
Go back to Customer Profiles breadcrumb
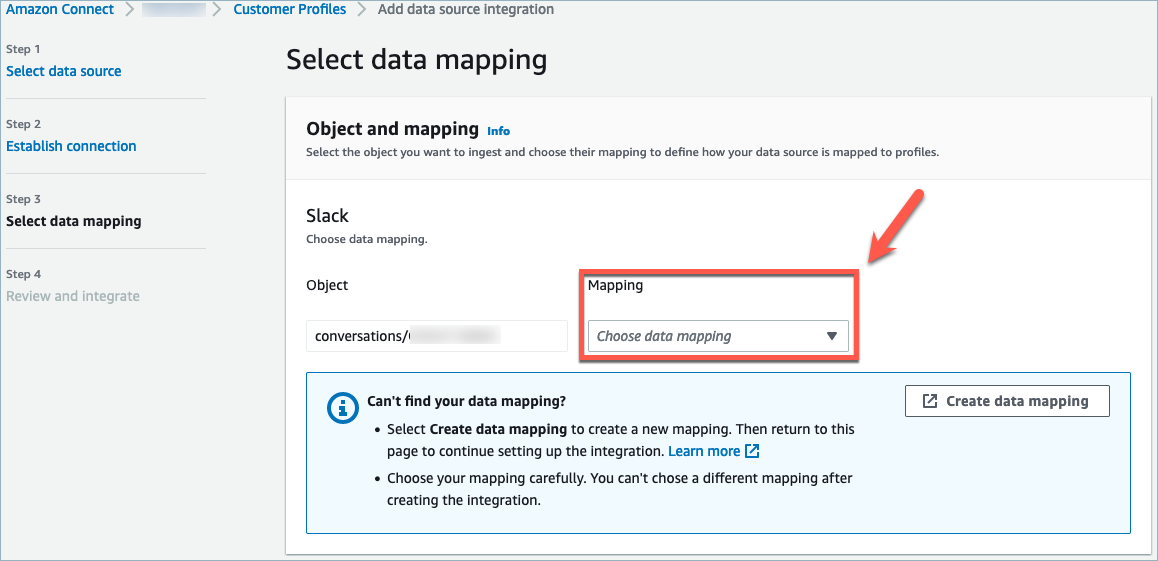coord(289,9)
